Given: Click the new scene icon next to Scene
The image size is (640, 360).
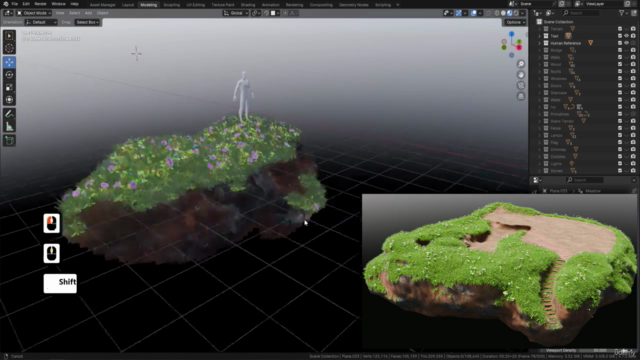Looking at the screenshot, I should tap(562, 4).
